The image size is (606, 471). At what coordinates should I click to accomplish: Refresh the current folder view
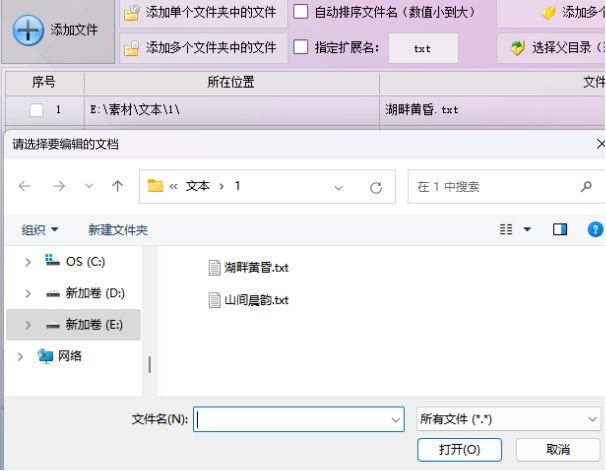(376, 187)
